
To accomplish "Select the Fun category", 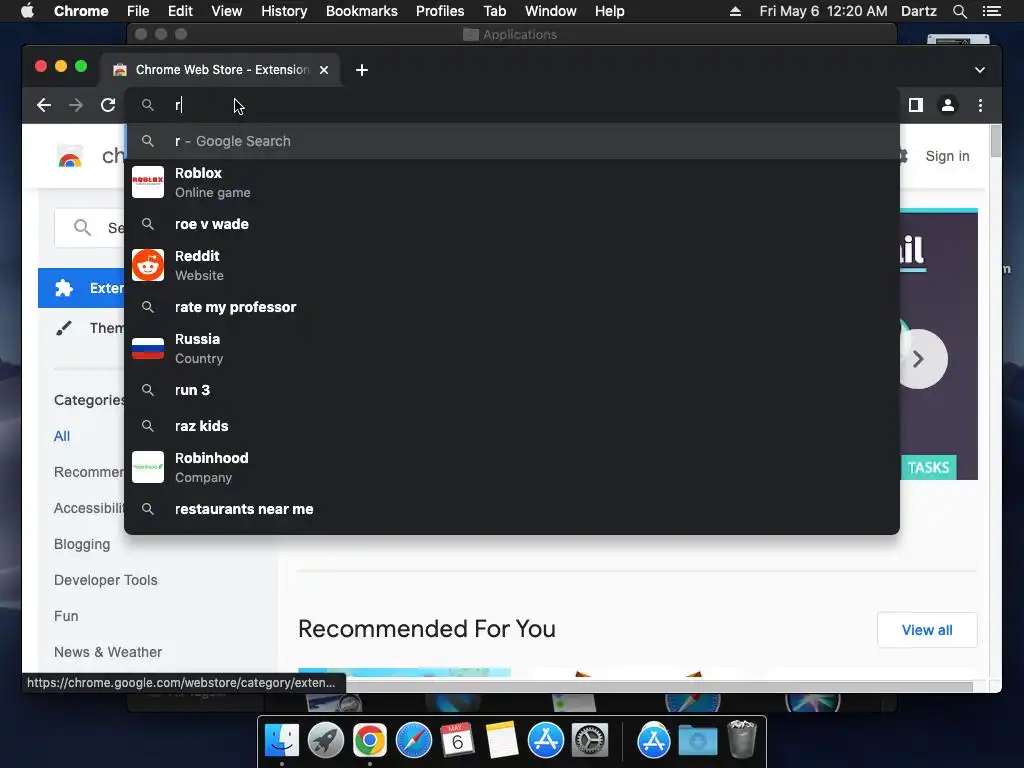I will tap(66, 616).
